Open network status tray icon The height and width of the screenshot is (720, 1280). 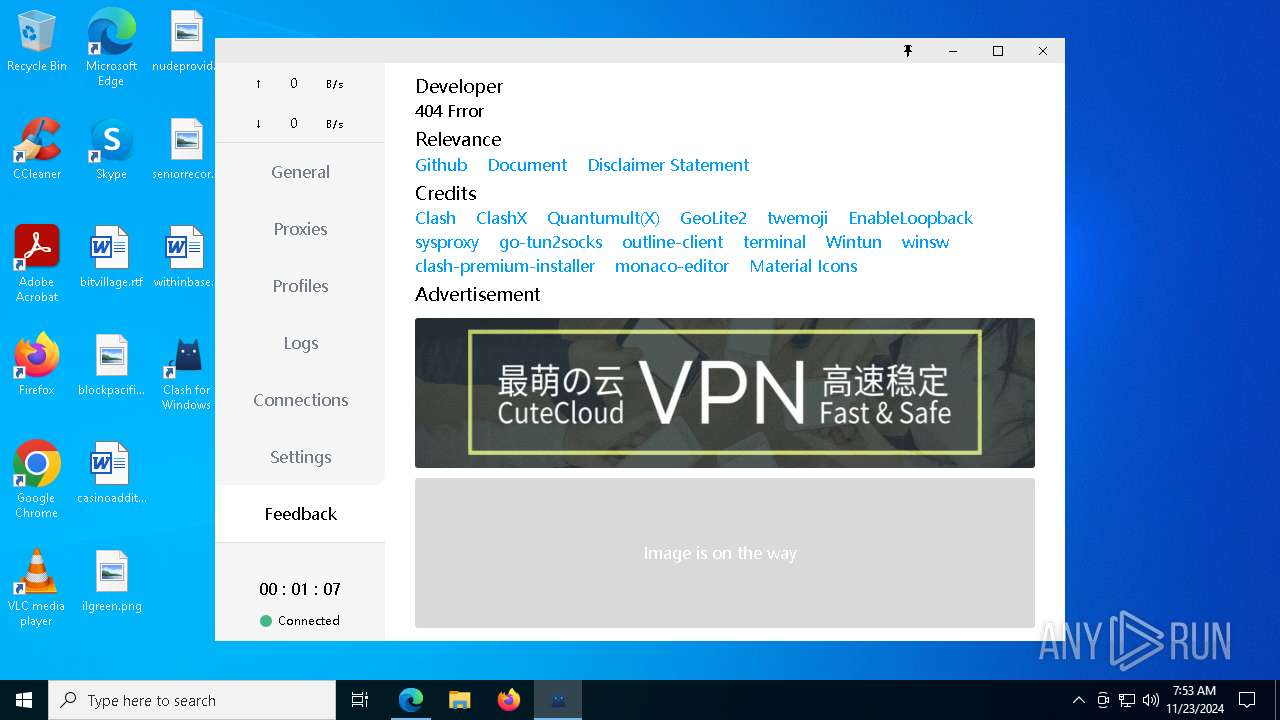click(x=1127, y=700)
